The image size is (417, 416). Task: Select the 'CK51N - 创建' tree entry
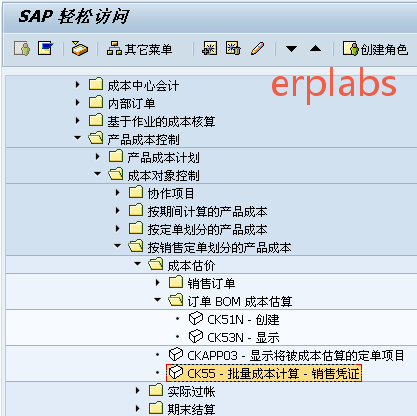[243, 320]
